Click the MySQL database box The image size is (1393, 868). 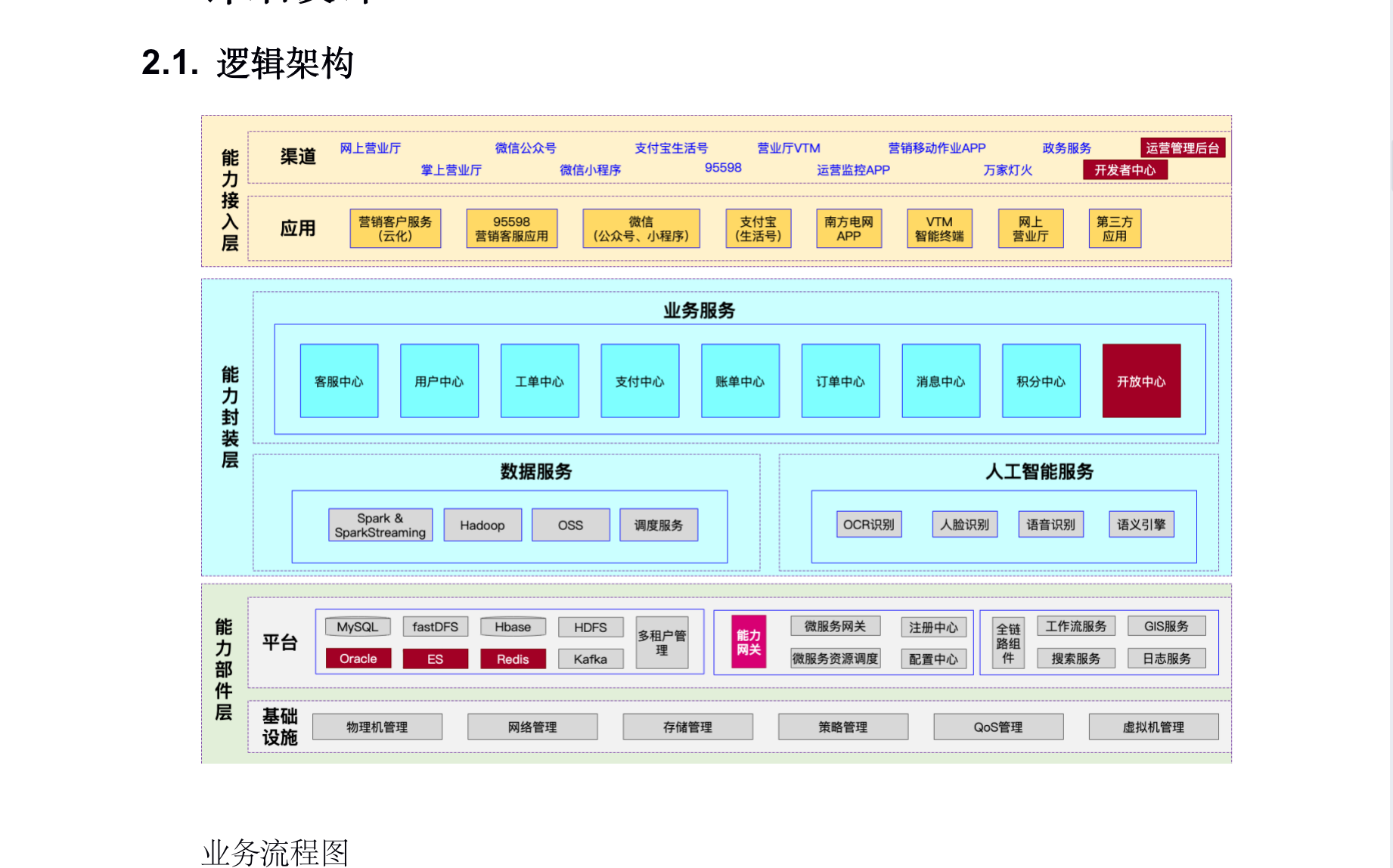tap(358, 627)
